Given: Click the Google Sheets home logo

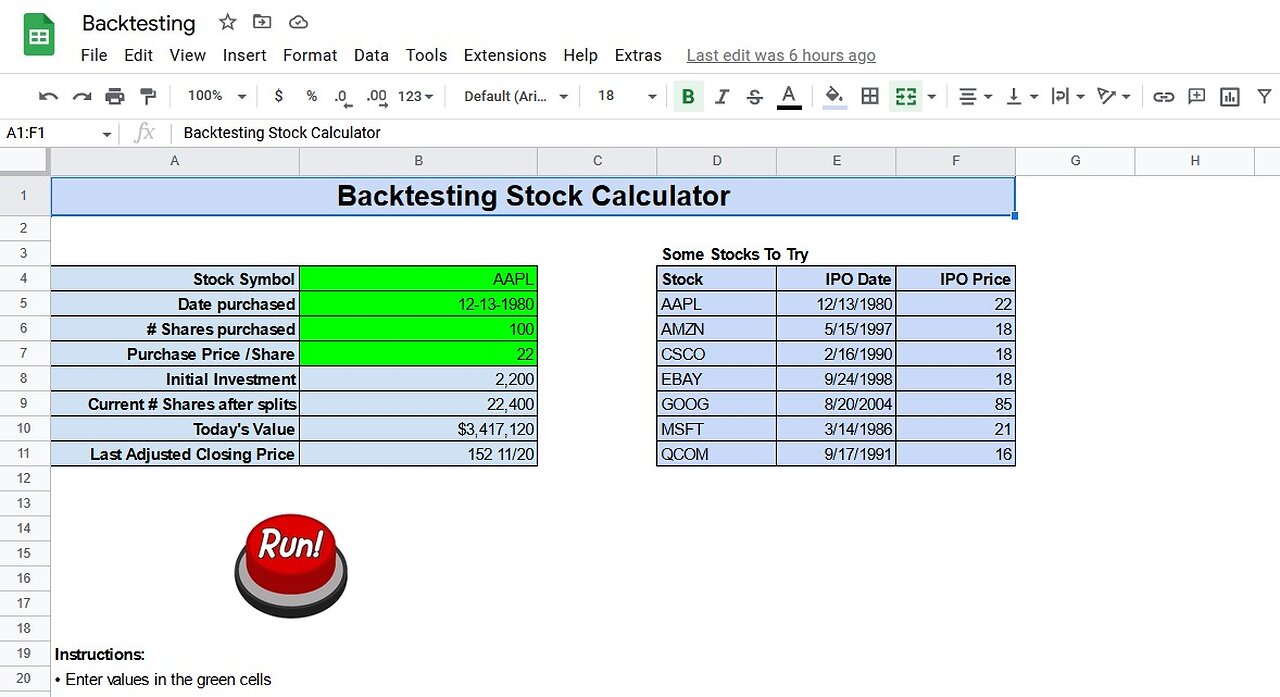Looking at the screenshot, I should (x=39, y=36).
